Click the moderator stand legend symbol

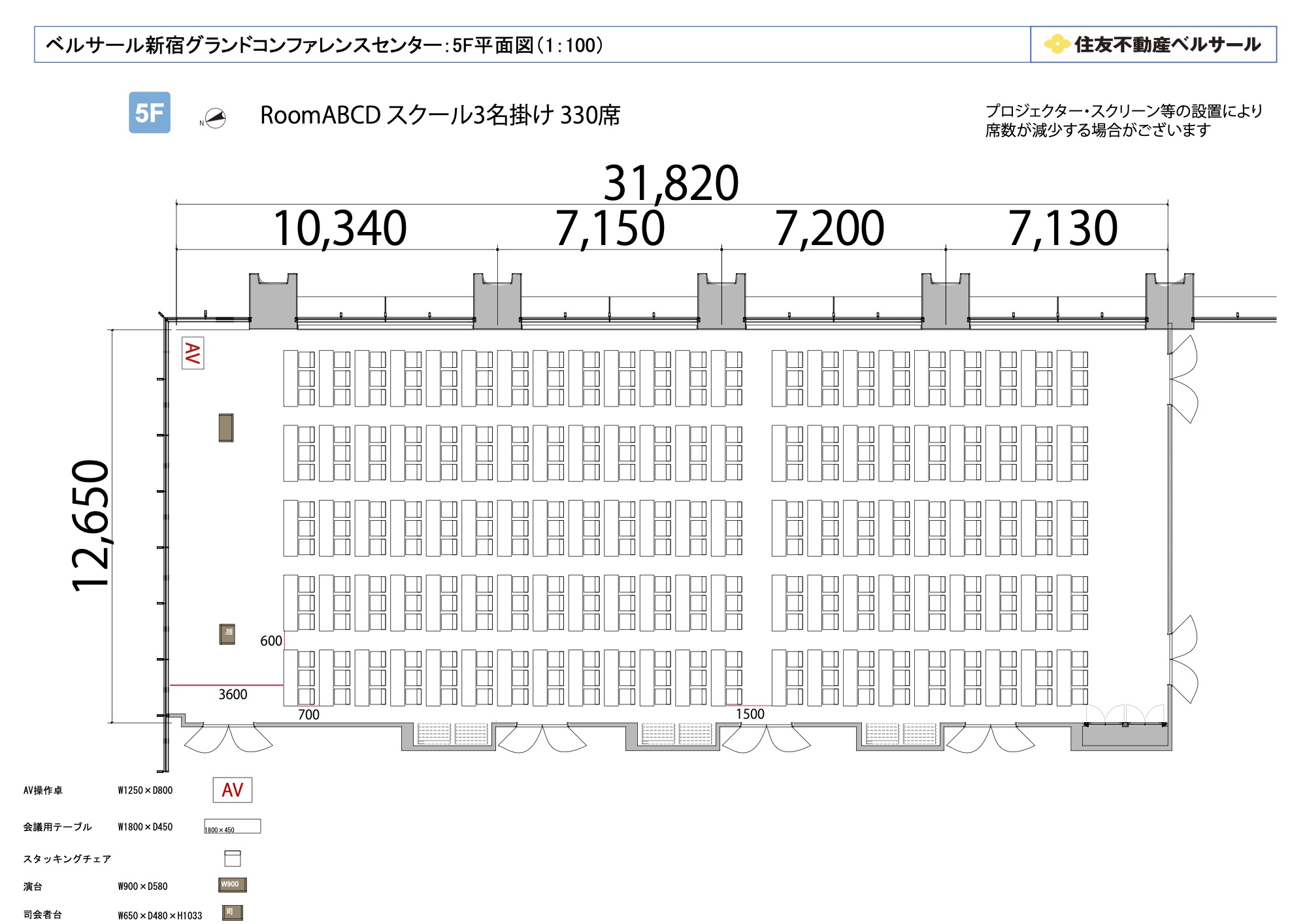232,912
